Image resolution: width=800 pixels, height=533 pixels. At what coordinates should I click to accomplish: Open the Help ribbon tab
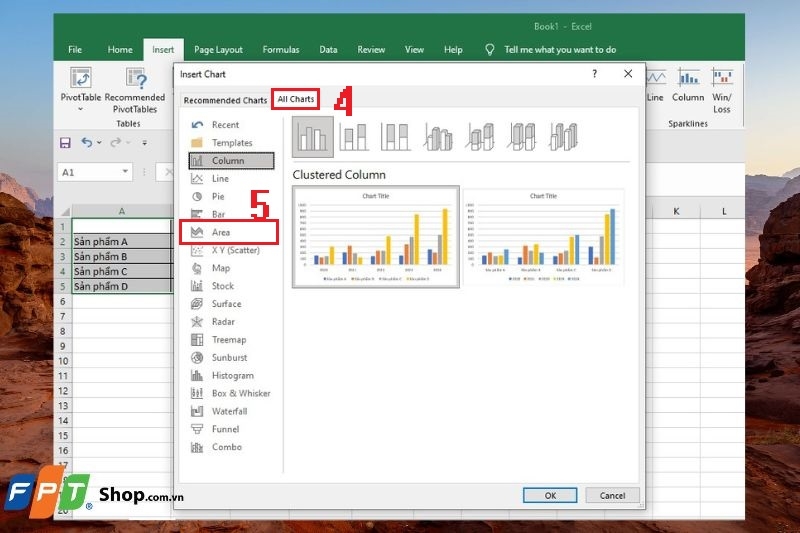point(453,49)
